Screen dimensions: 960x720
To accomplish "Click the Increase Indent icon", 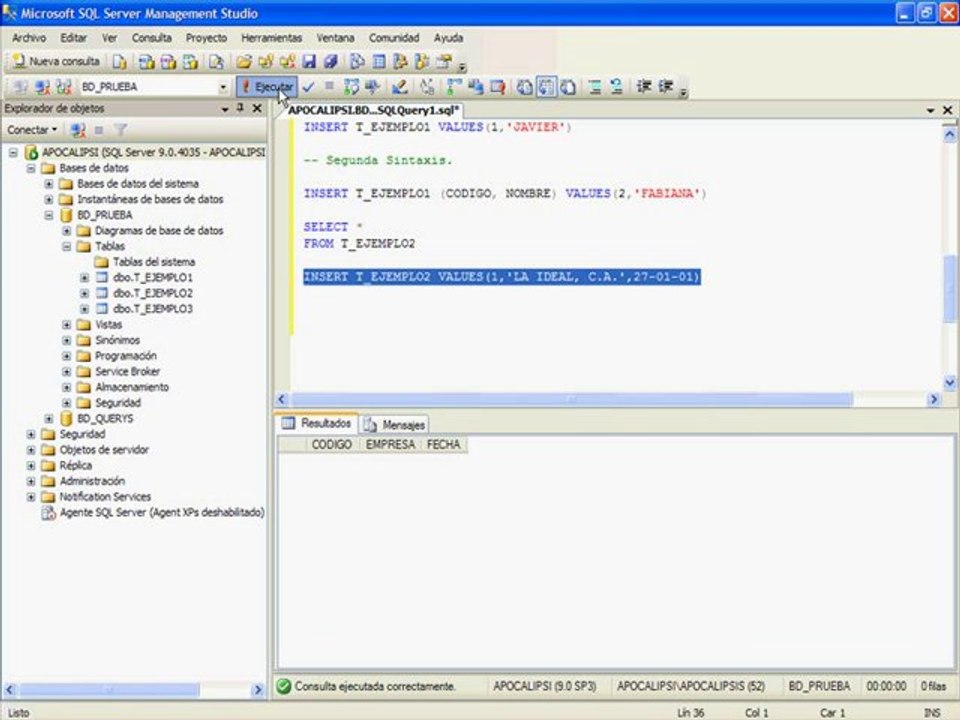I will pos(666,87).
